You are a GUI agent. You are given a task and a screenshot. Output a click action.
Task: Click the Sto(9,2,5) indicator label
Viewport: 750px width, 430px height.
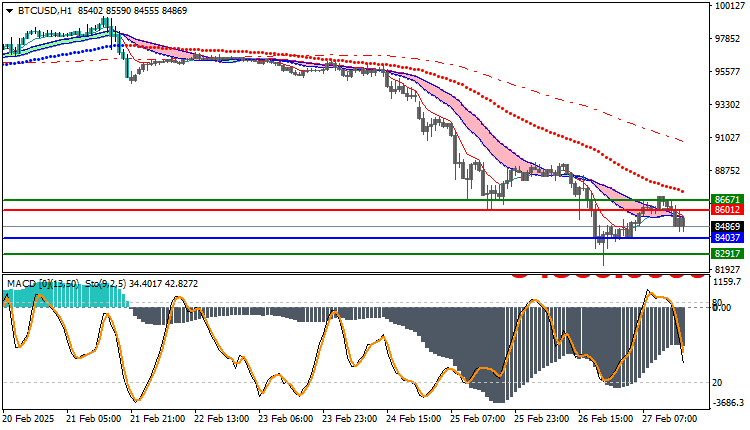point(106,284)
